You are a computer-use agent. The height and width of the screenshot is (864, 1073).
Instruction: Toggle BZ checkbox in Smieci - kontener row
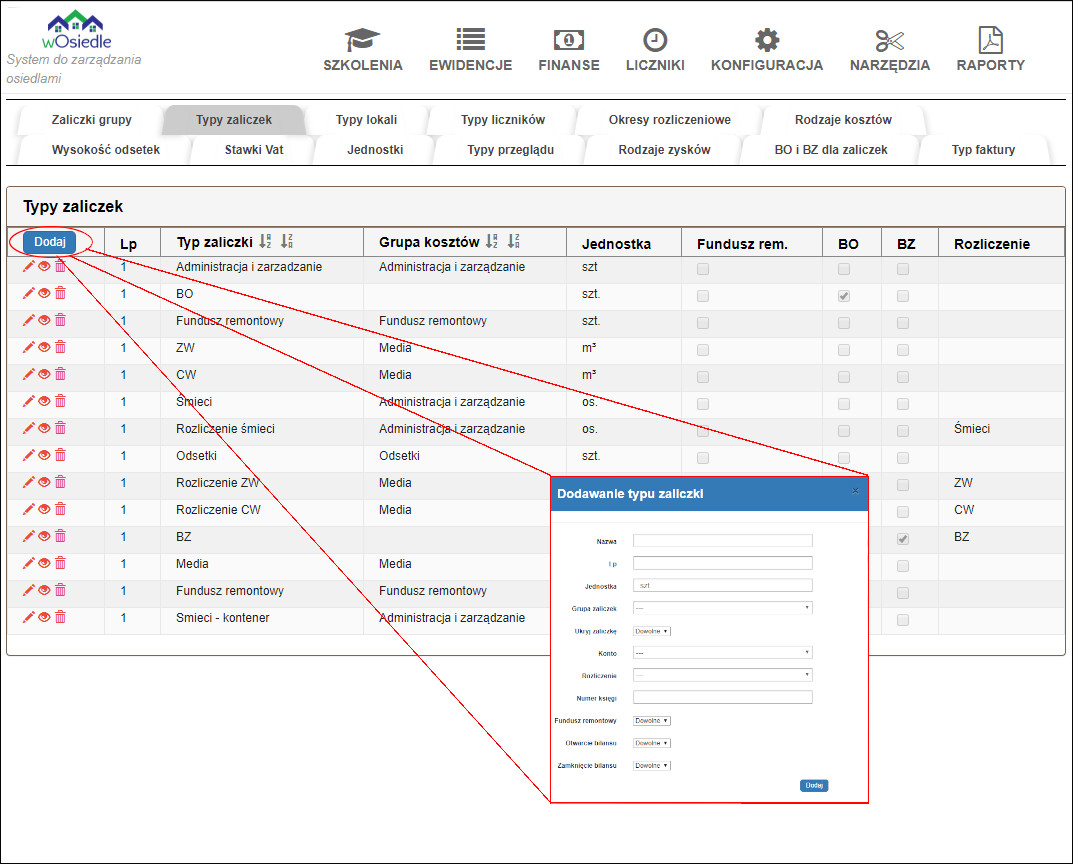coord(903,620)
